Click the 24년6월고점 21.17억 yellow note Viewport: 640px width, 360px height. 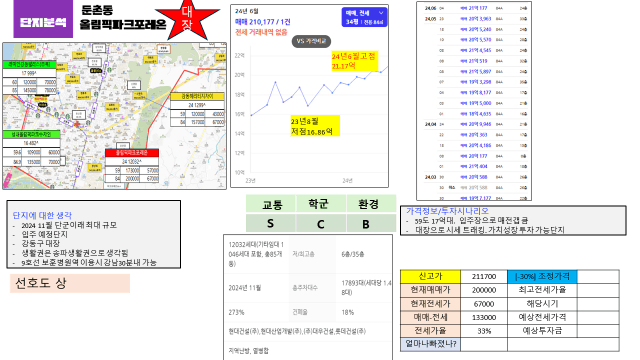tap(354, 61)
